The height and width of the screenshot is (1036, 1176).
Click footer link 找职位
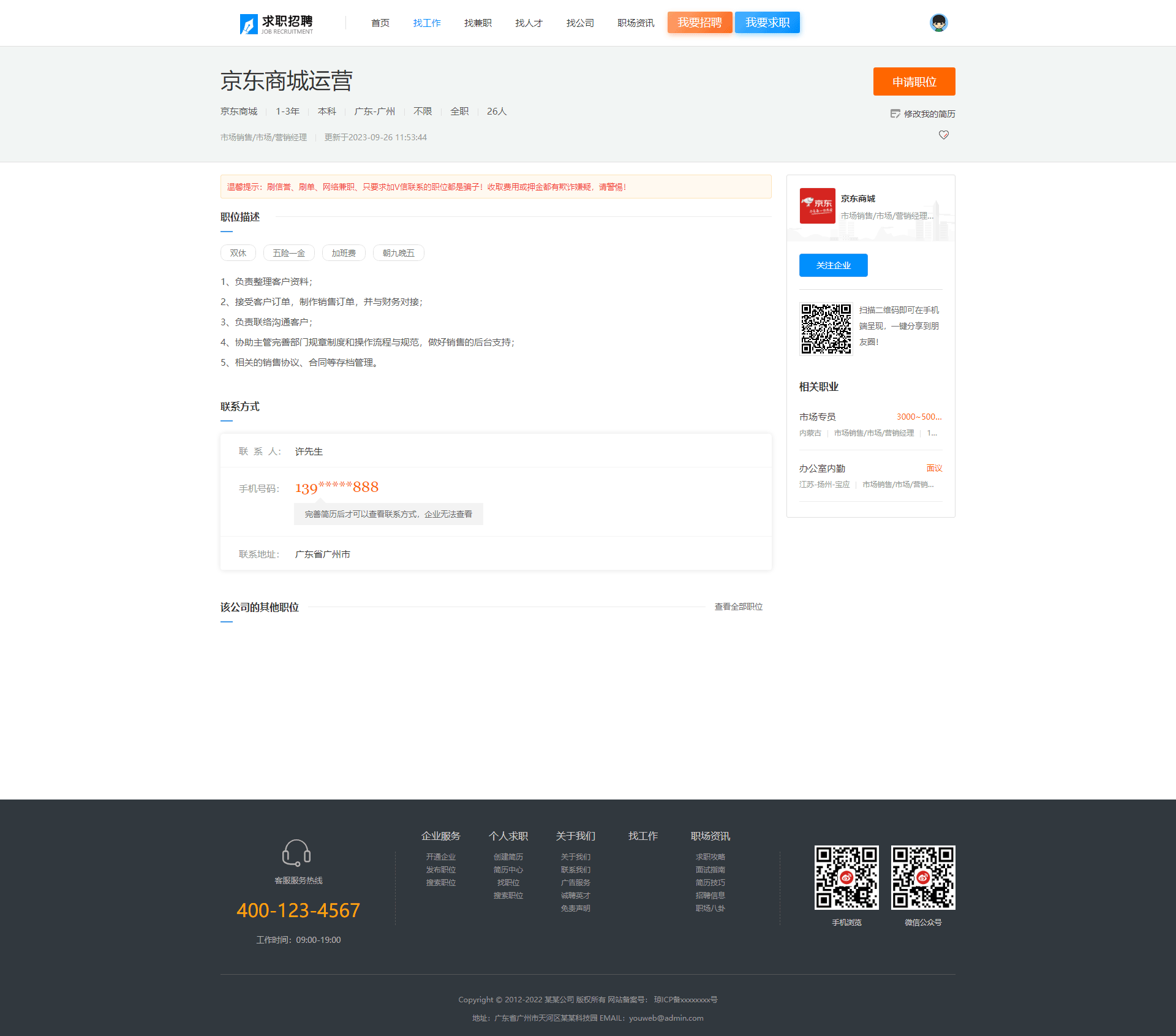click(508, 883)
